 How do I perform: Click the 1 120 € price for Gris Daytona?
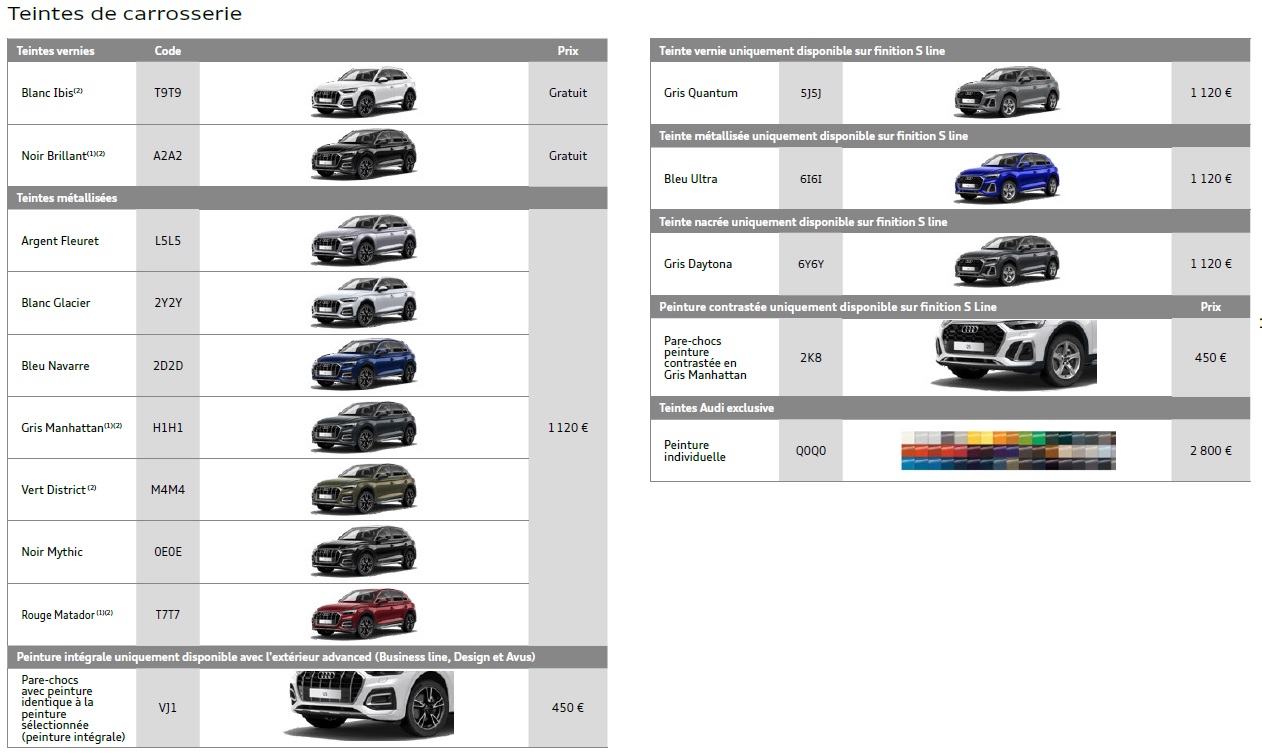[x=1211, y=264]
